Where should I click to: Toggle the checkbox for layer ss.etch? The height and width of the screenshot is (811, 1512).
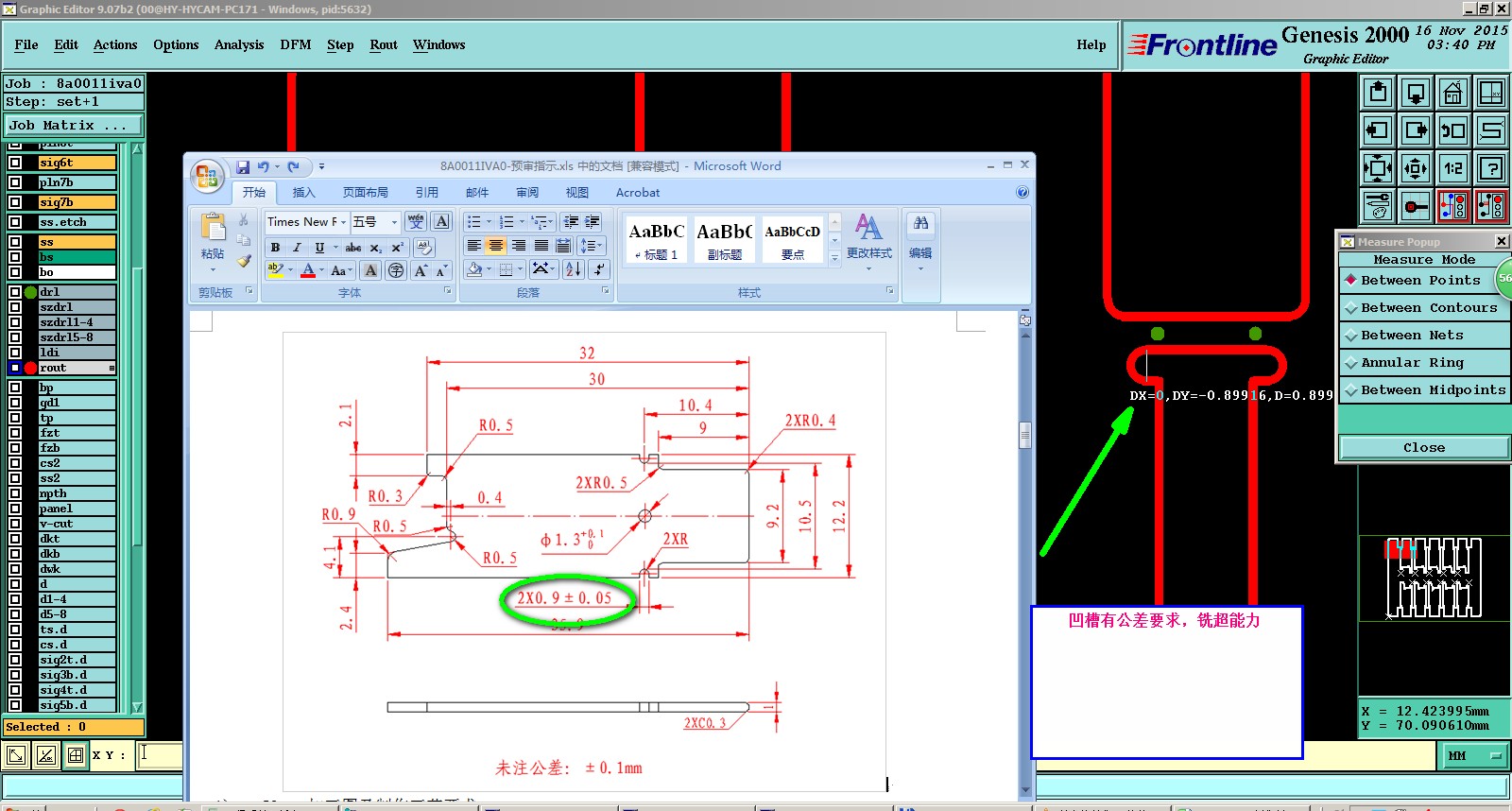[15, 222]
